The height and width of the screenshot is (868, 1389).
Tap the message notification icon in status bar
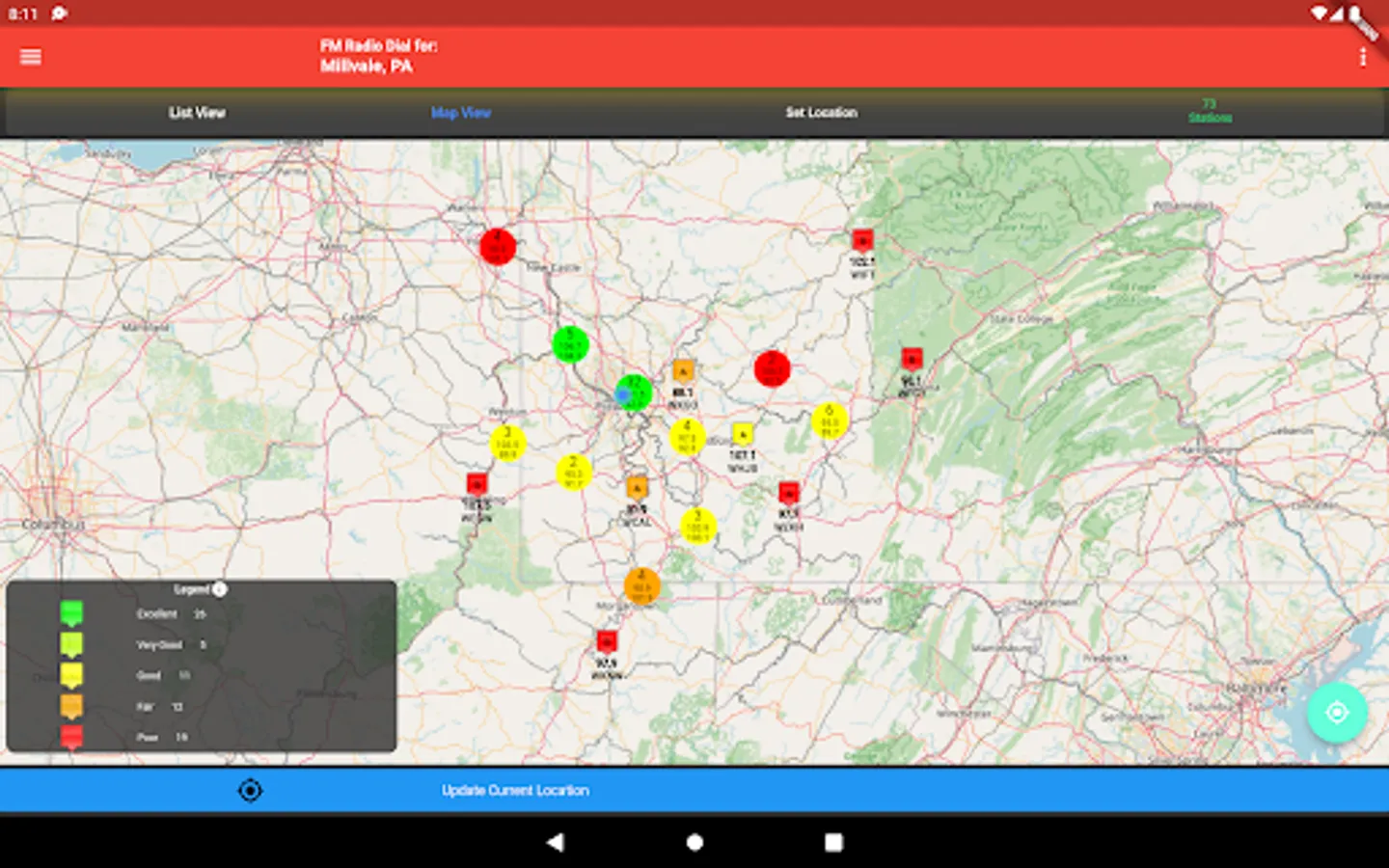59,14
